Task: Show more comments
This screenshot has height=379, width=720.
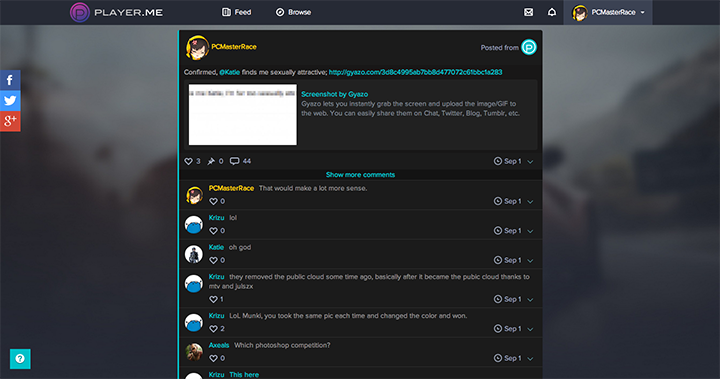Action: (x=360, y=175)
